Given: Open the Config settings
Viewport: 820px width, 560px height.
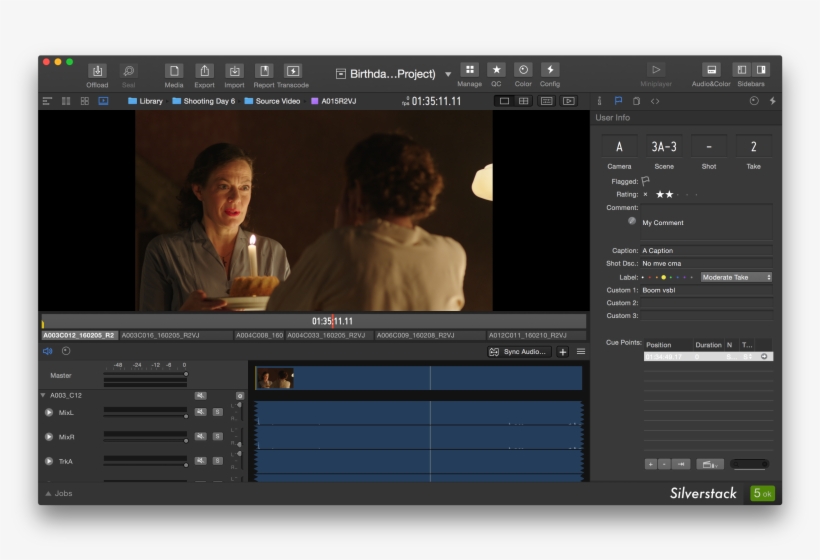Looking at the screenshot, I should click(x=550, y=70).
